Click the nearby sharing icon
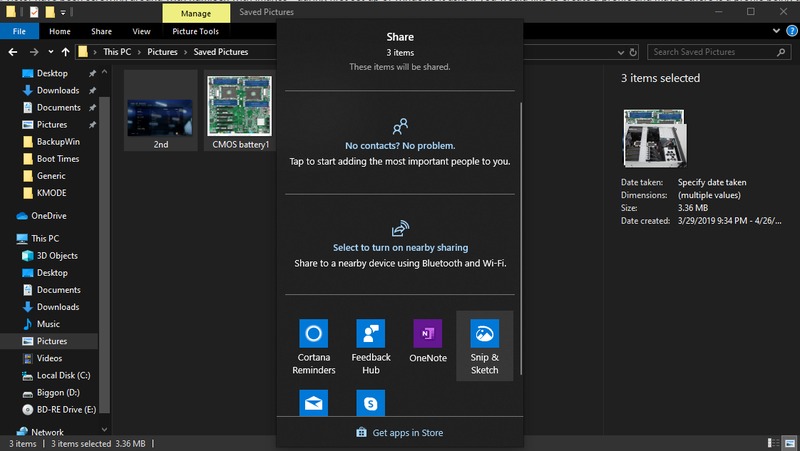The width and height of the screenshot is (800, 451). [400, 228]
